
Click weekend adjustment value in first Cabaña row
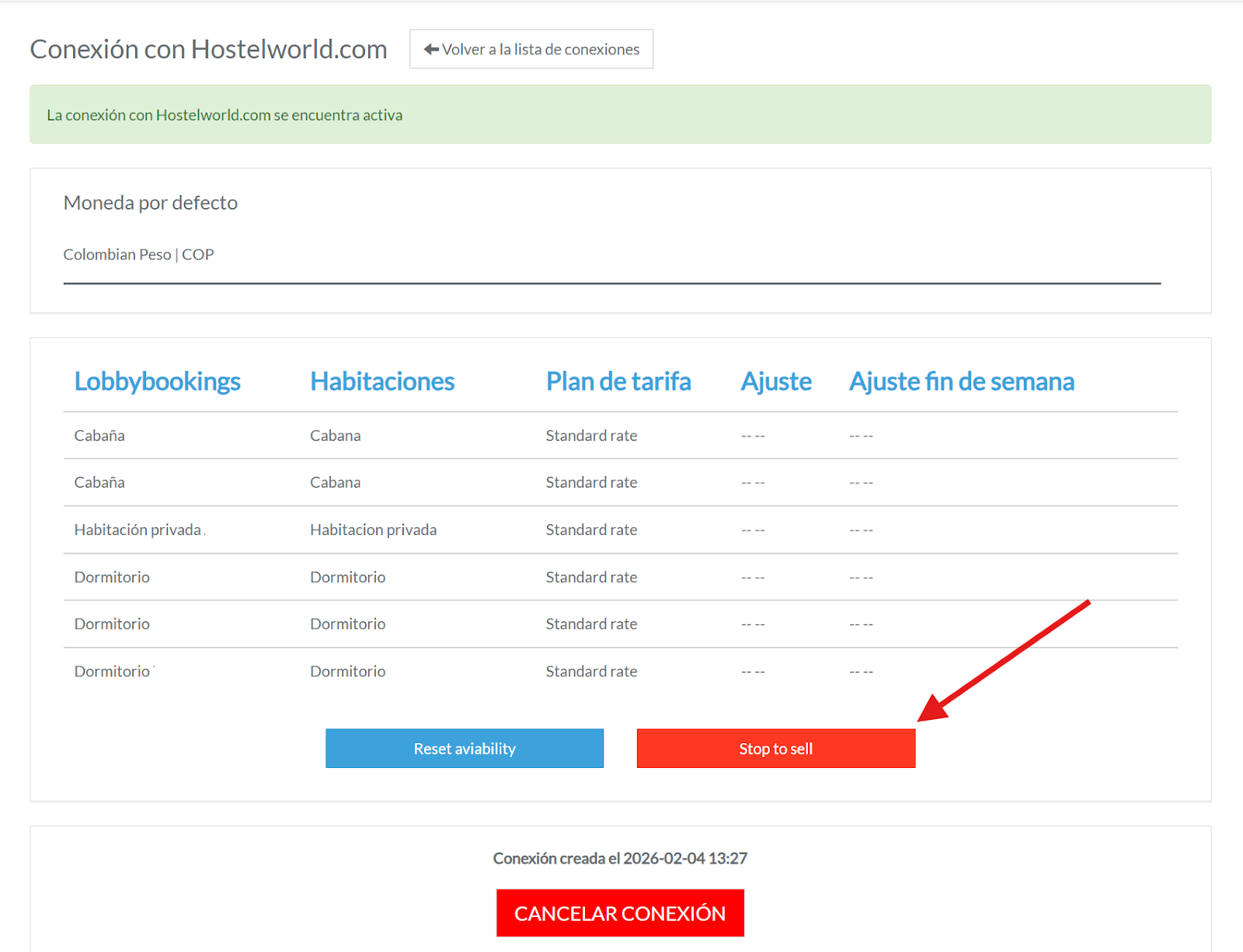(861, 436)
